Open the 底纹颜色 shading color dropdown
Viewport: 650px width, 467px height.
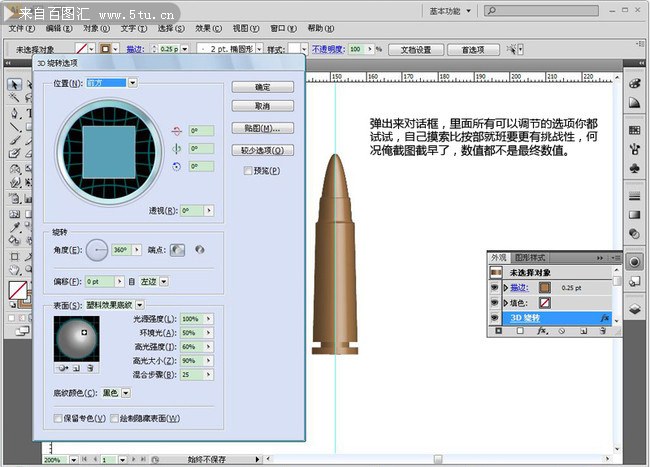[124, 393]
